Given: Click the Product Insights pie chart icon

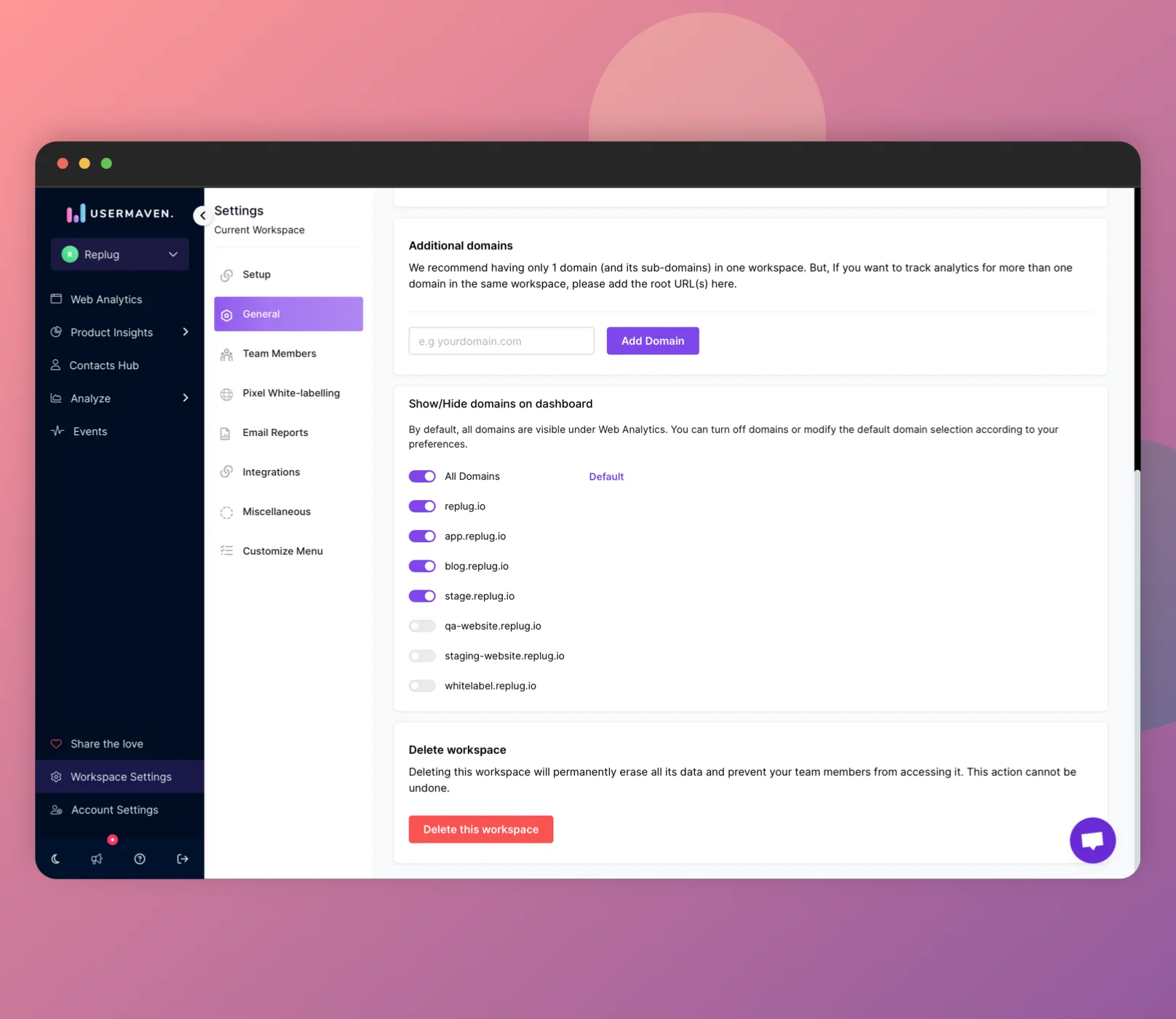Looking at the screenshot, I should pyautogui.click(x=56, y=332).
